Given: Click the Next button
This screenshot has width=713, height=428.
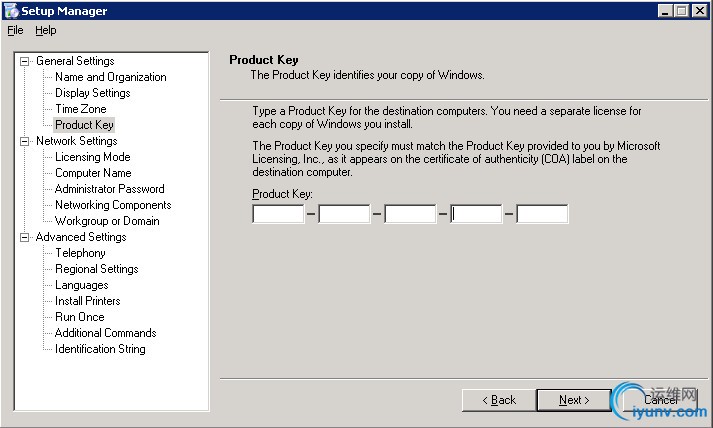Looking at the screenshot, I should click(x=574, y=400).
